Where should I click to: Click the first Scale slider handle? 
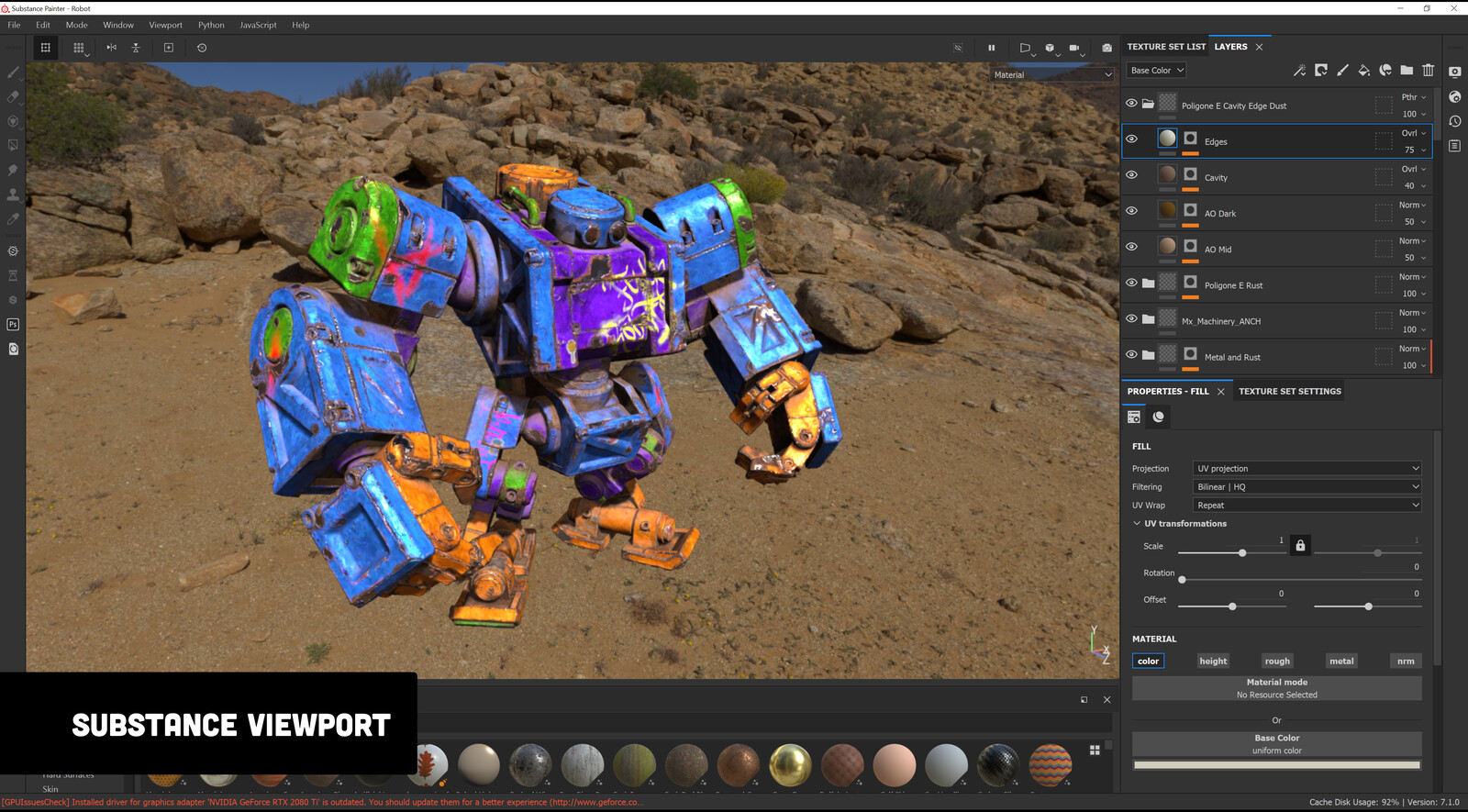coord(1242,553)
